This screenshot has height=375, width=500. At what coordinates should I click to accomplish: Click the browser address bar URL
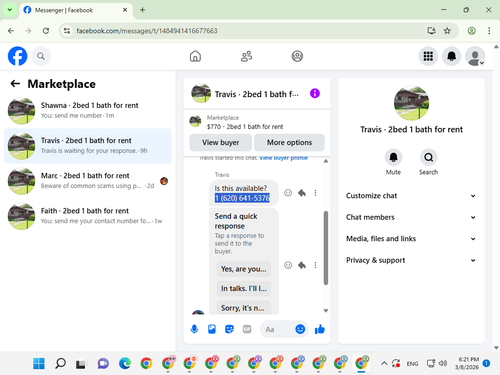click(x=147, y=31)
